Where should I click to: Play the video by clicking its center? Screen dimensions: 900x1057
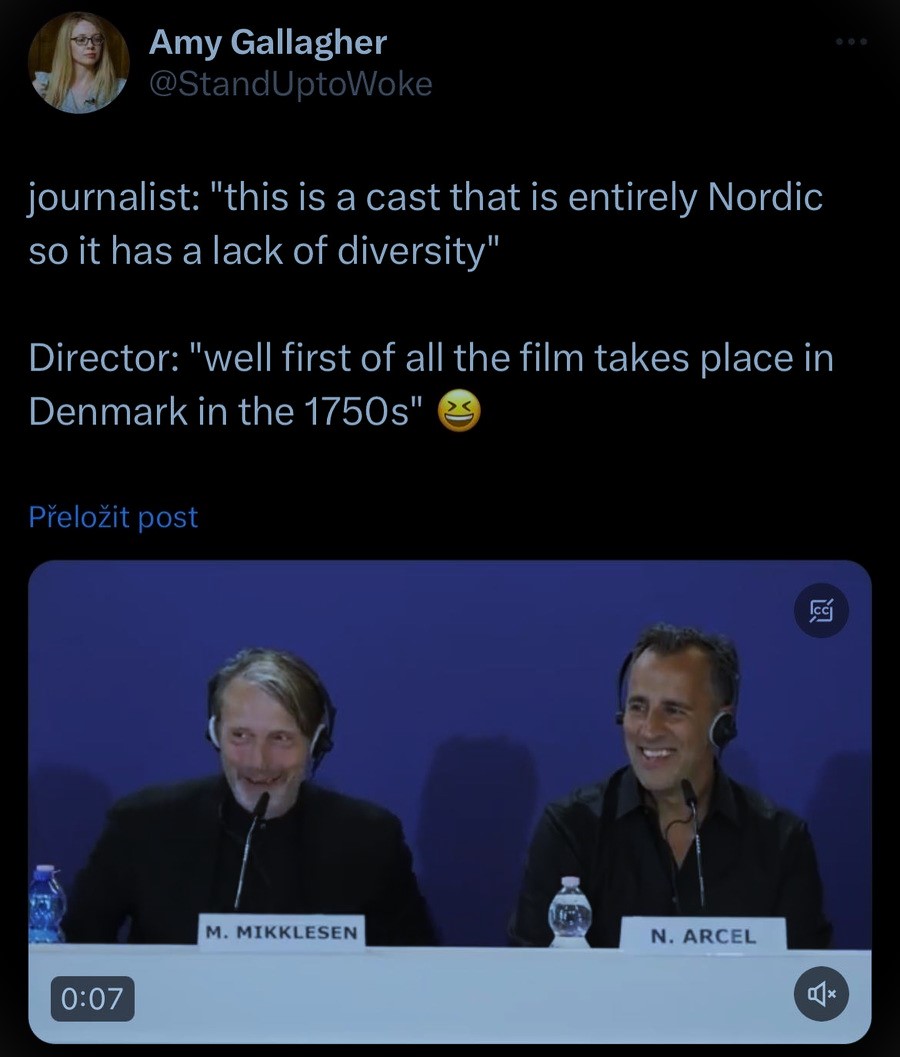450,800
